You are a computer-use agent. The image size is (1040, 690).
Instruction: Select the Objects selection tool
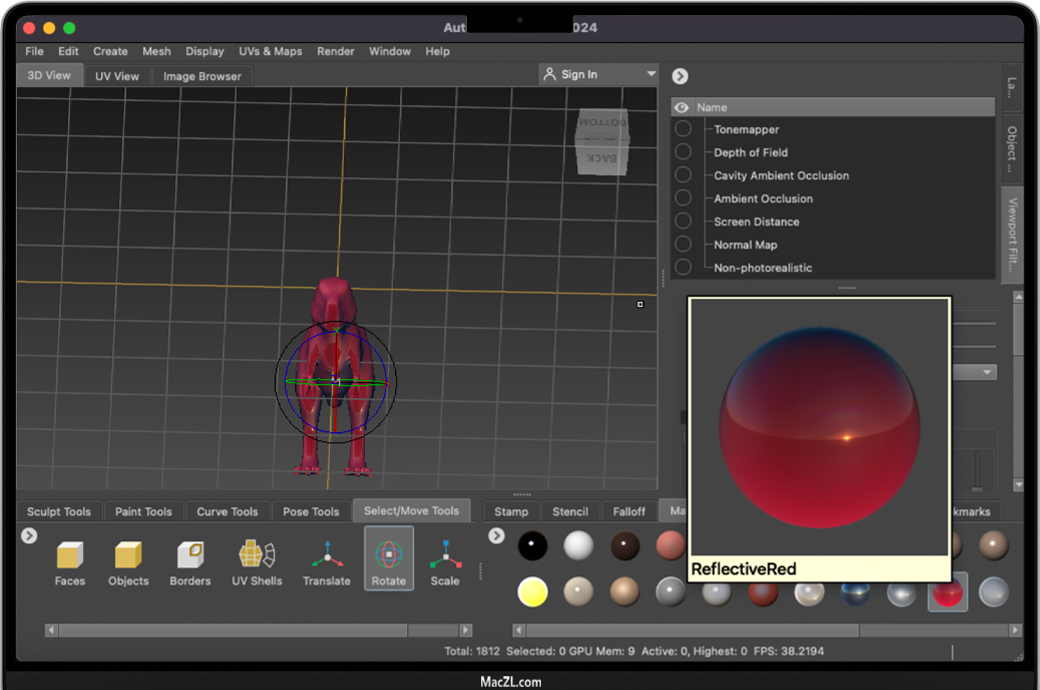[128, 563]
